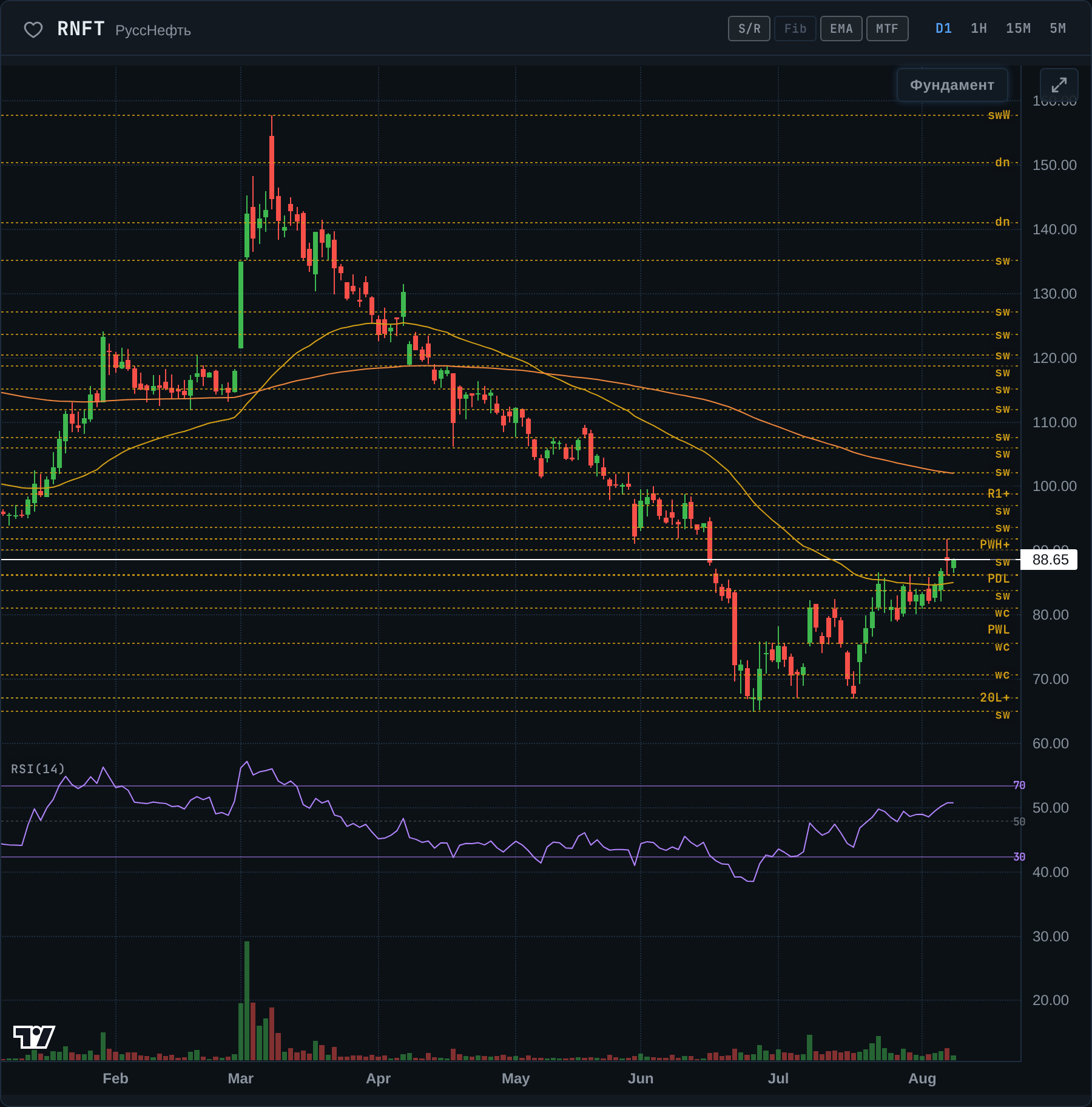Click the PWL level label
Viewport: 1092px width, 1107px height.
(999, 629)
